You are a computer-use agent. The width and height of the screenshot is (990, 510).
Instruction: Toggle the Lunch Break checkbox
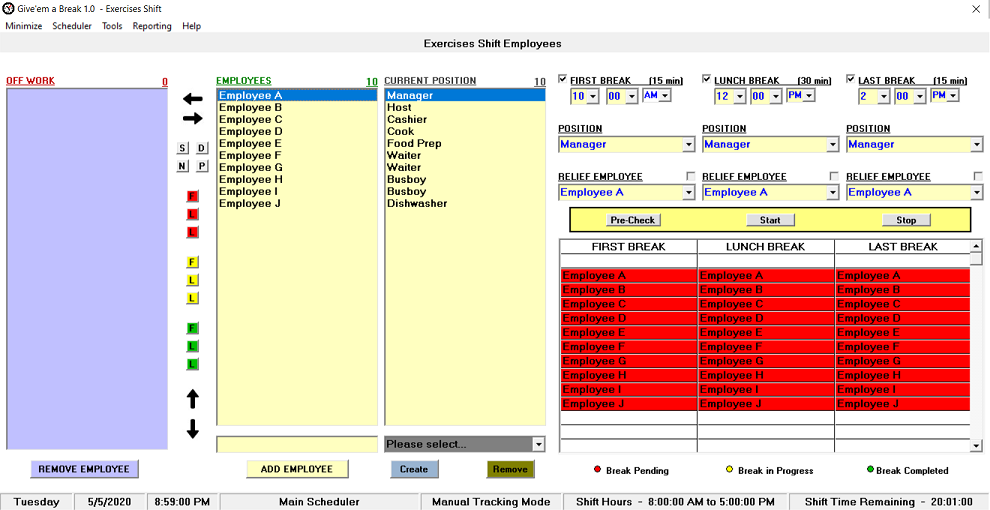[x=707, y=80]
